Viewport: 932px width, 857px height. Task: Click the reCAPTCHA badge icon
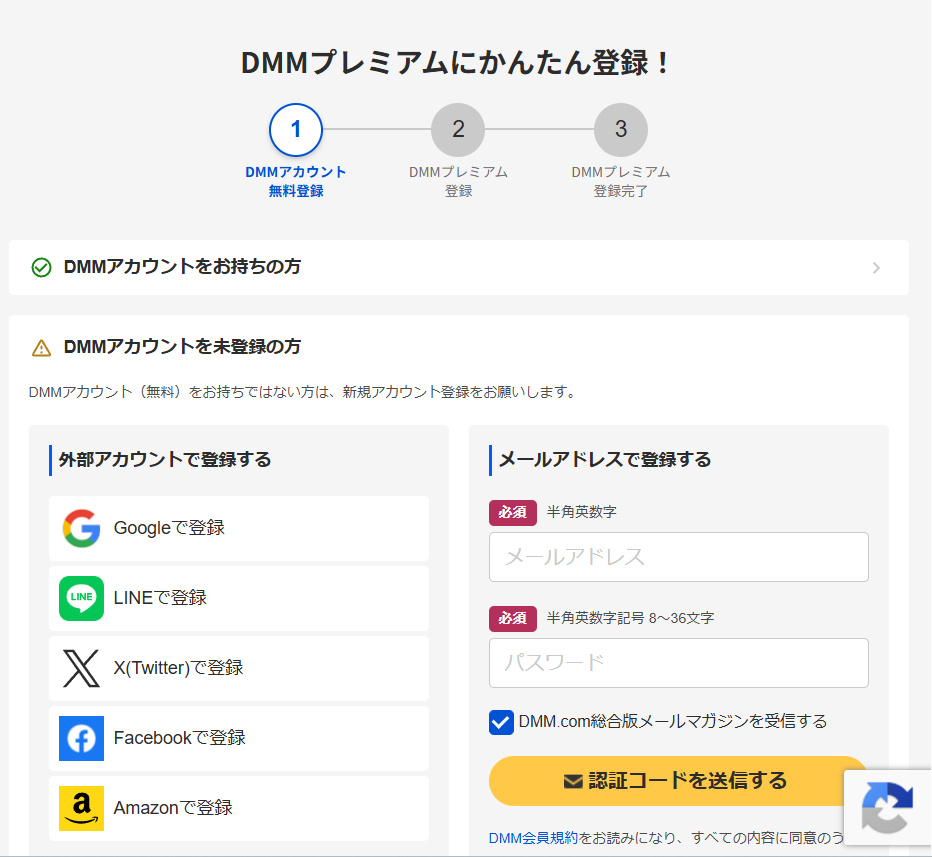[887, 808]
